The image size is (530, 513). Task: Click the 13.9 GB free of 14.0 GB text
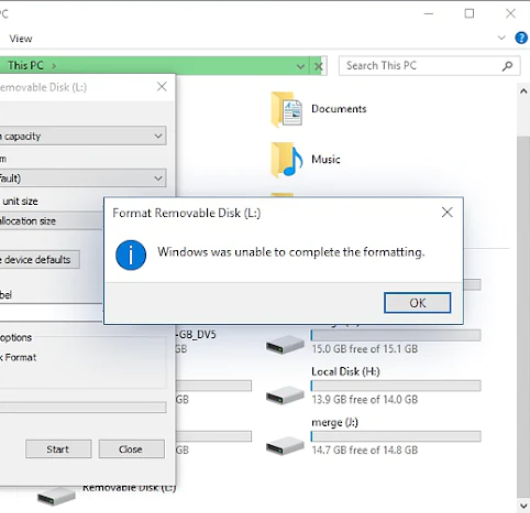(x=364, y=399)
